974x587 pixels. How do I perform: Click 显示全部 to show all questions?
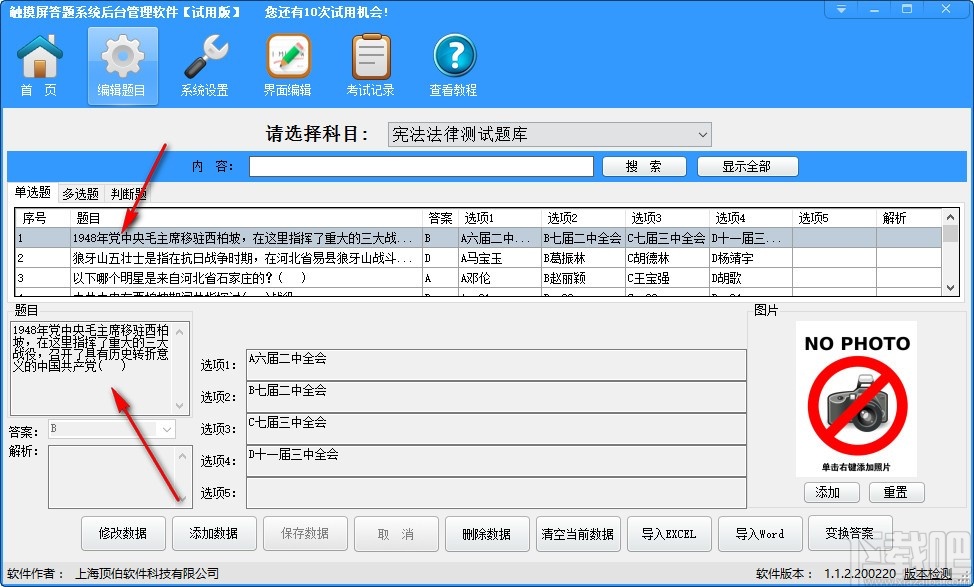747,166
